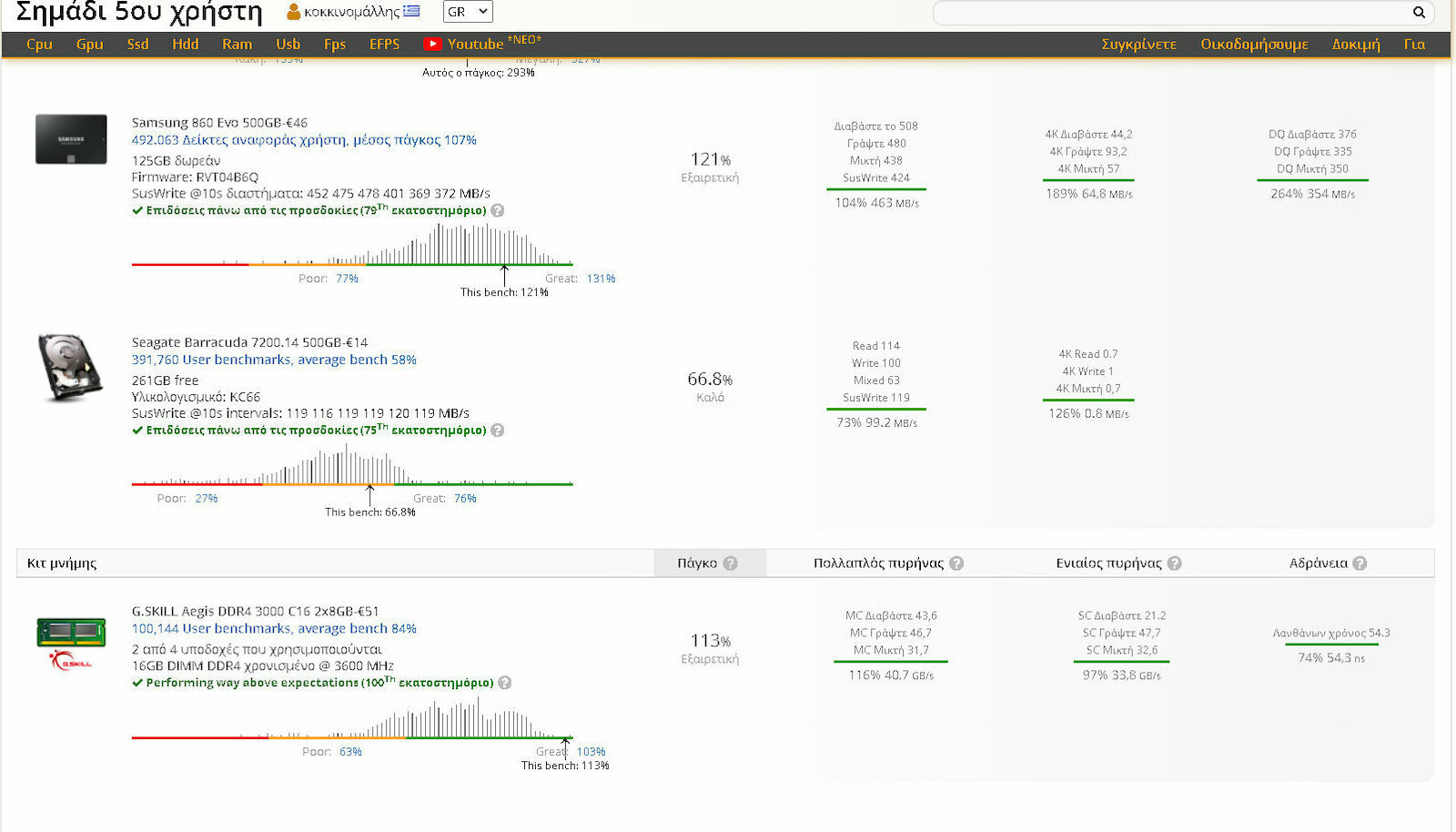Open the Youtube link in navigation
Image resolution: width=1456 pixels, height=832 pixels.
(x=475, y=44)
